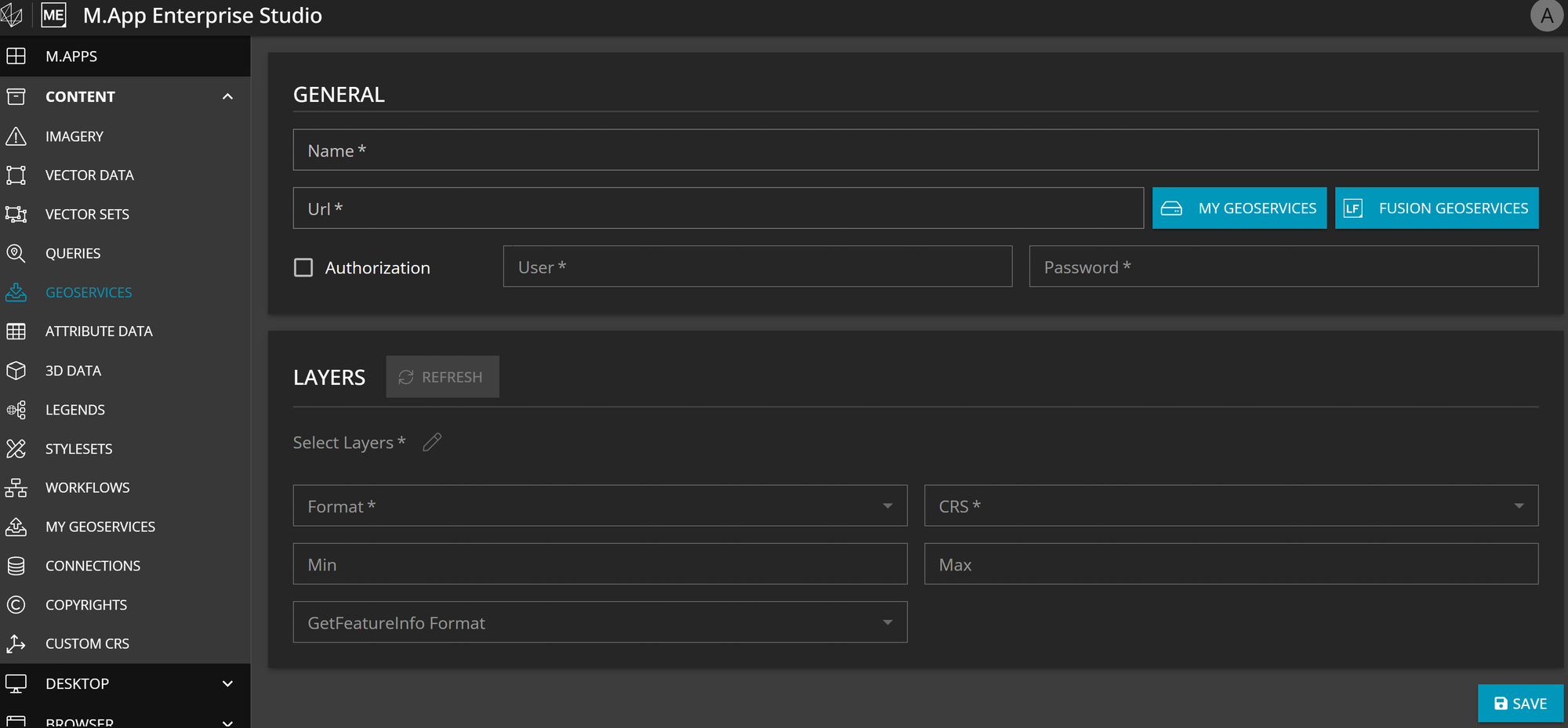Click the Fusion Geoservices button
Screen dimensions: 1568x728
click(x=1436, y=208)
